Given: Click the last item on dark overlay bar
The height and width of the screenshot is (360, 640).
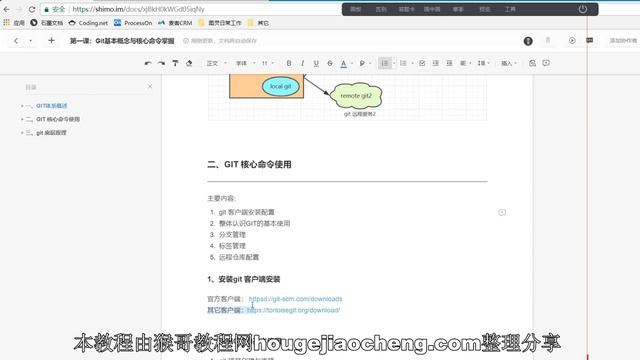Looking at the screenshot, I should point(510,9).
